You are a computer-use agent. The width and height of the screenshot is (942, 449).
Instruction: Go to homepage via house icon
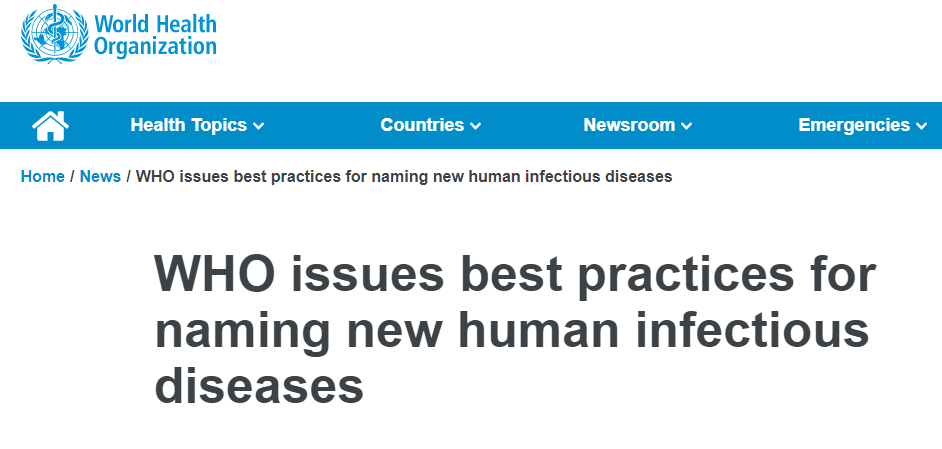coord(50,126)
